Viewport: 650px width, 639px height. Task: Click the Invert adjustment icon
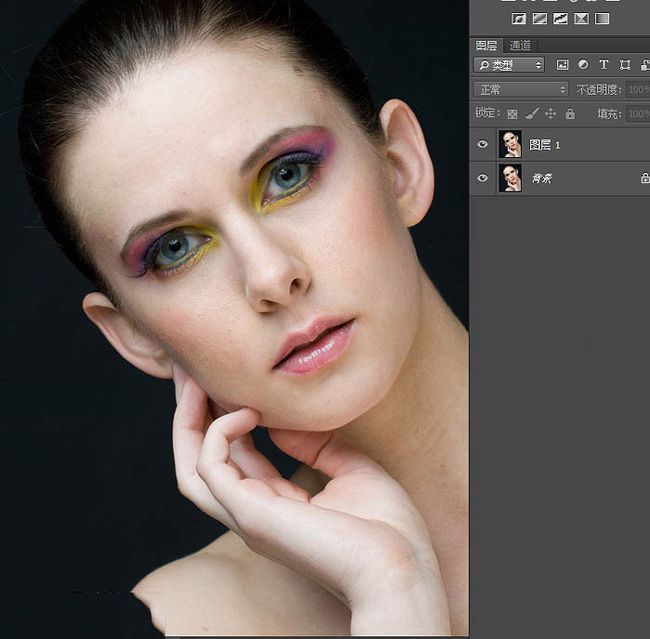519,19
